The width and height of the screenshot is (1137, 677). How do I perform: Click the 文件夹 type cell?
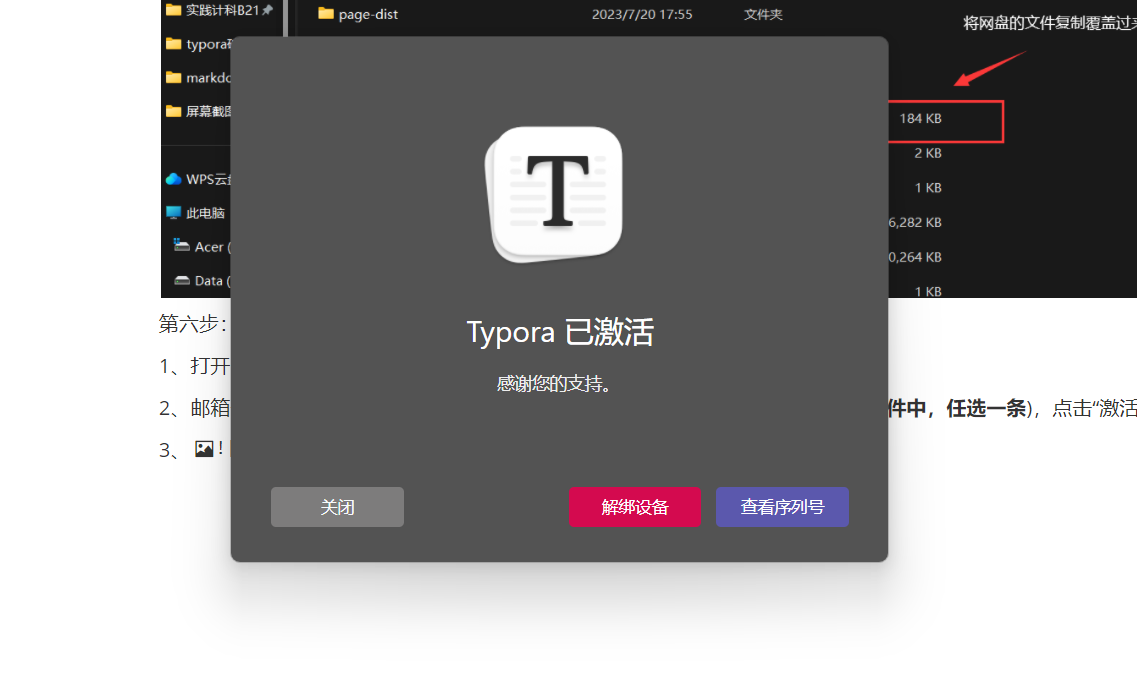point(763,14)
